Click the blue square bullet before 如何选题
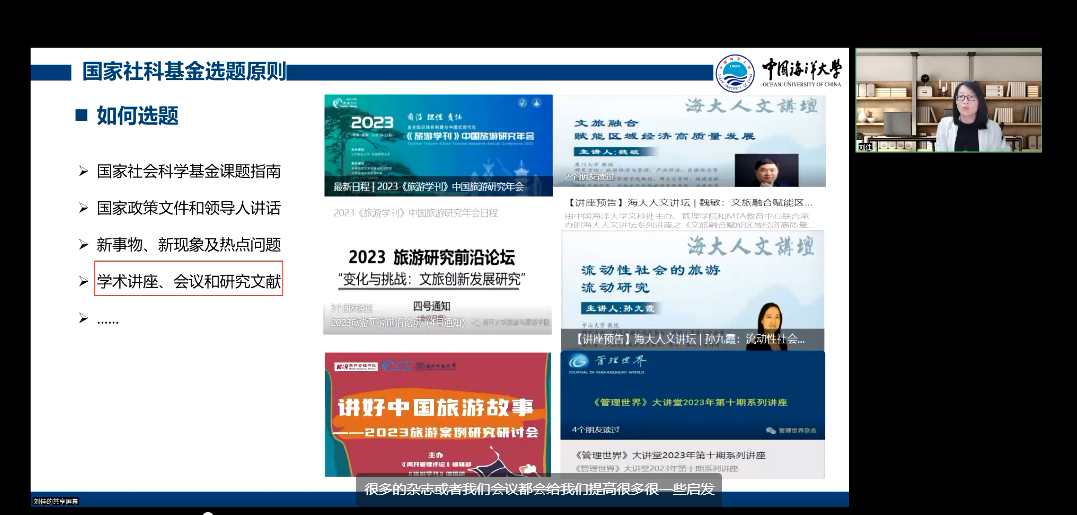The image size is (1077, 515). (81, 115)
